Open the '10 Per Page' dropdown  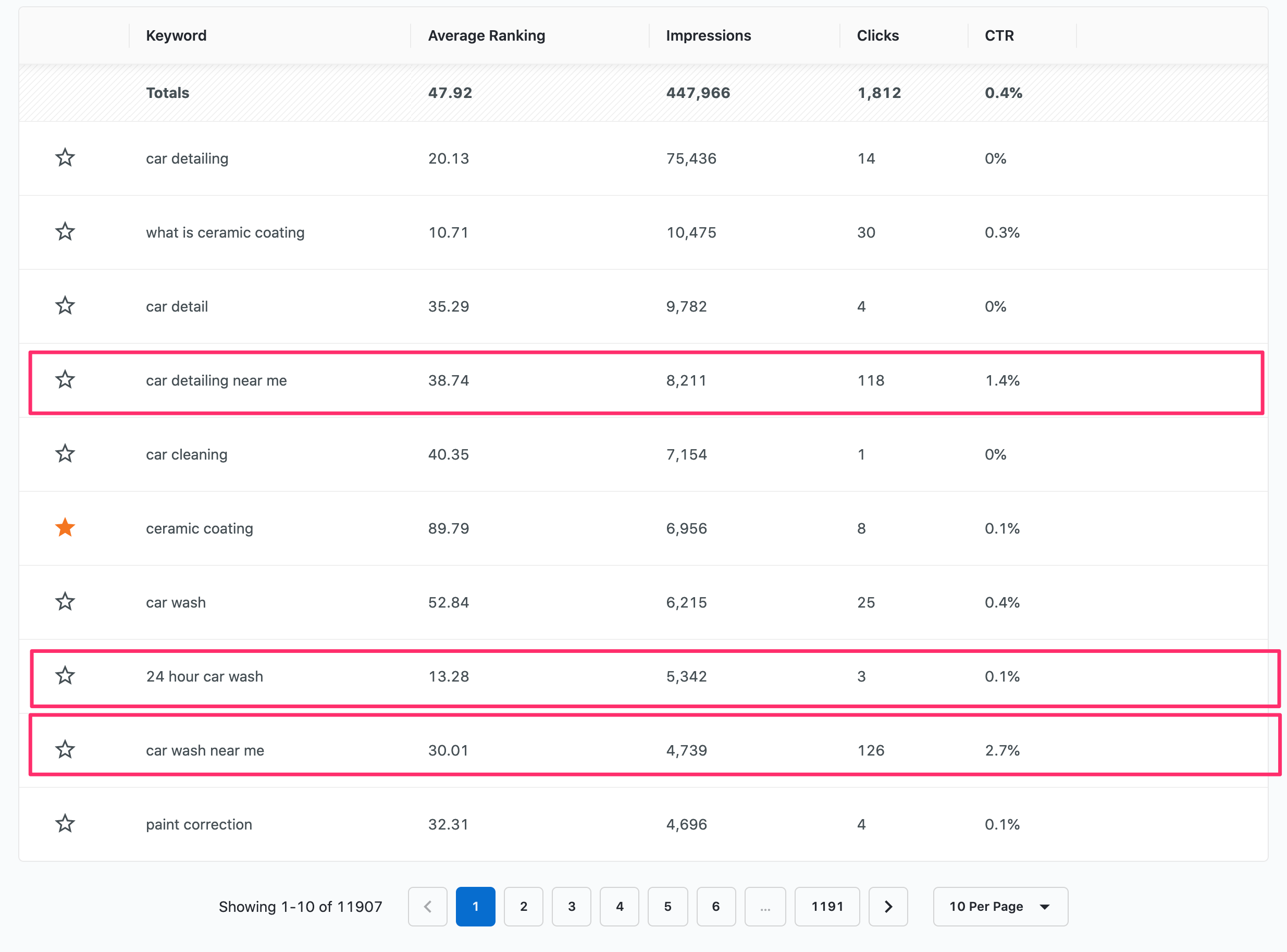[1000, 907]
